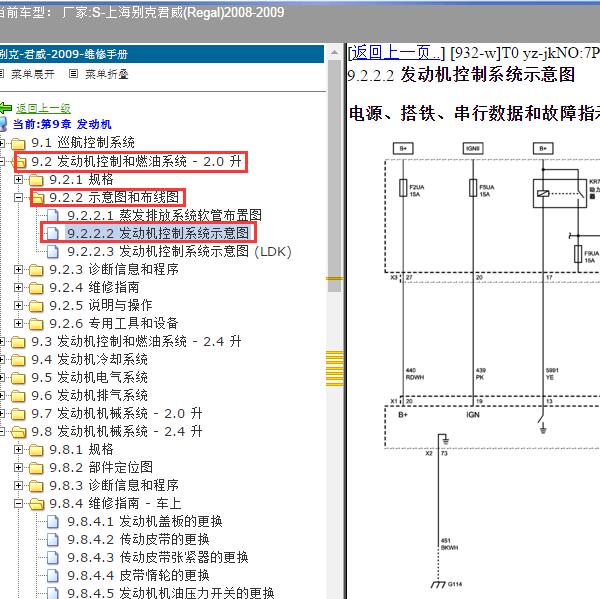The width and height of the screenshot is (600, 599).
Task: Click the 9.4 发动机冷却系统 folder icon
Action: coord(18,359)
